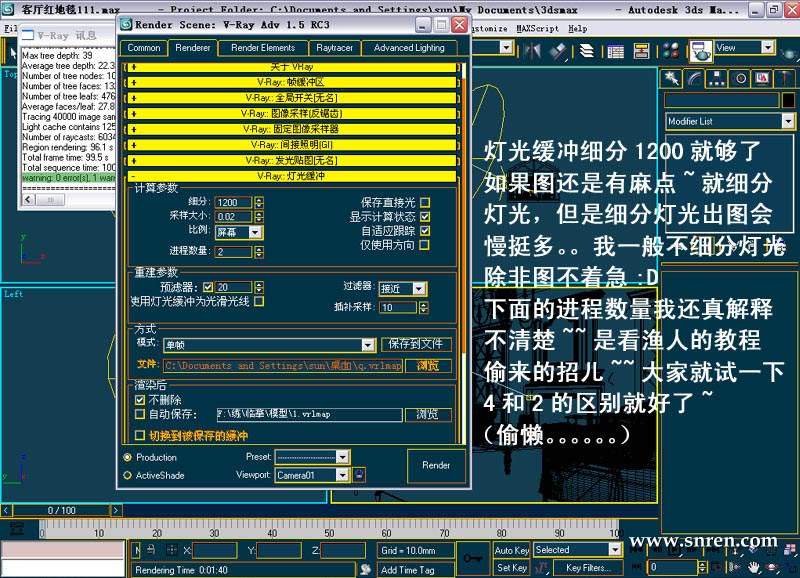Open the Viewport dropdown showing Camera01
800x578 pixels.
pyautogui.click(x=312, y=475)
